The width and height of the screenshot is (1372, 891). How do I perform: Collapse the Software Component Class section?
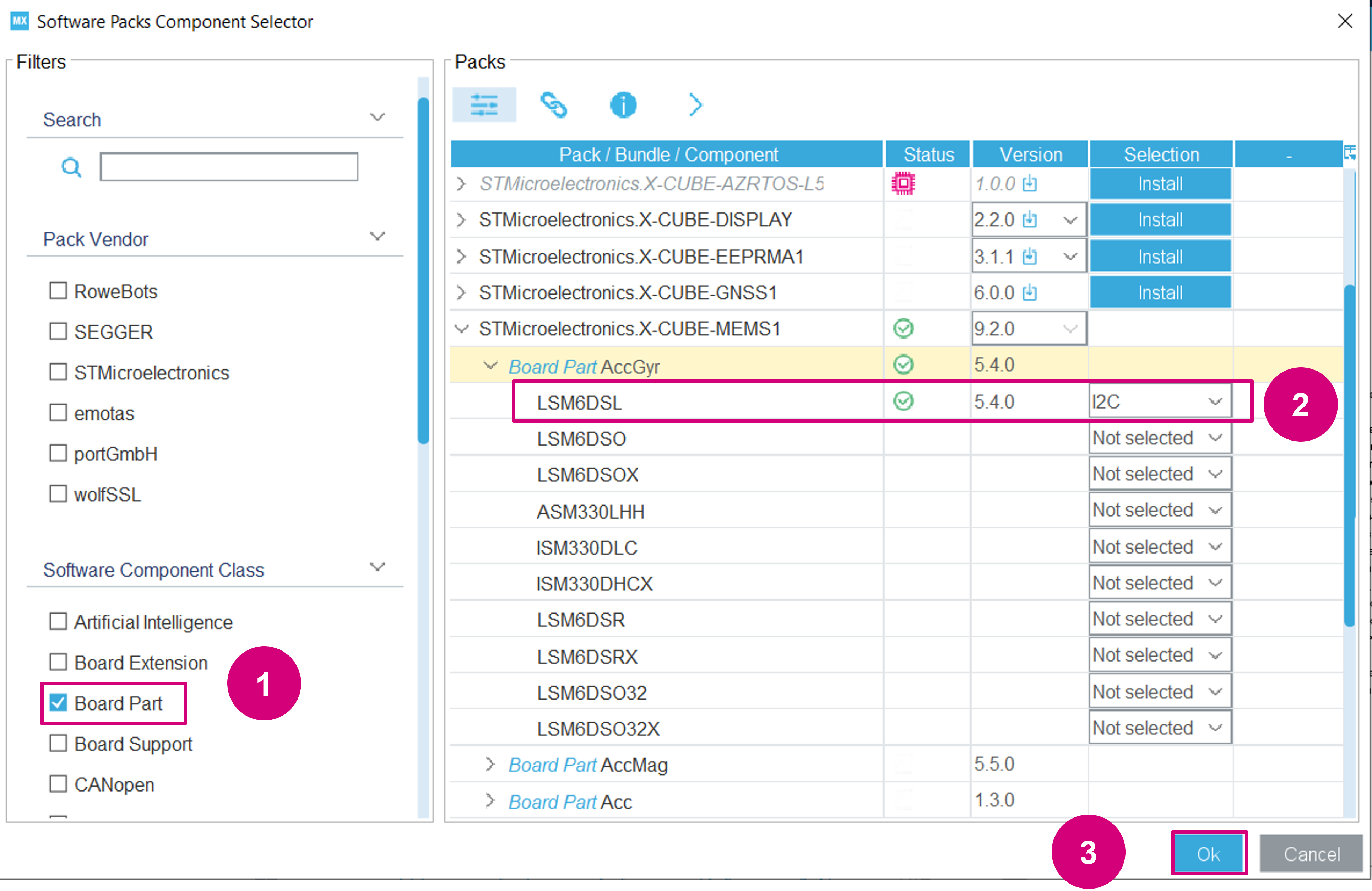(378, 567)
